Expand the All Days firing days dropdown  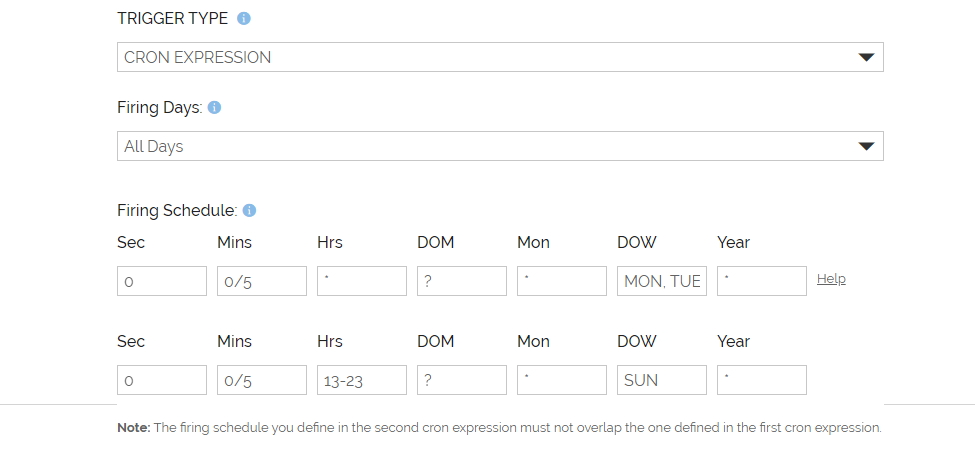500,146
